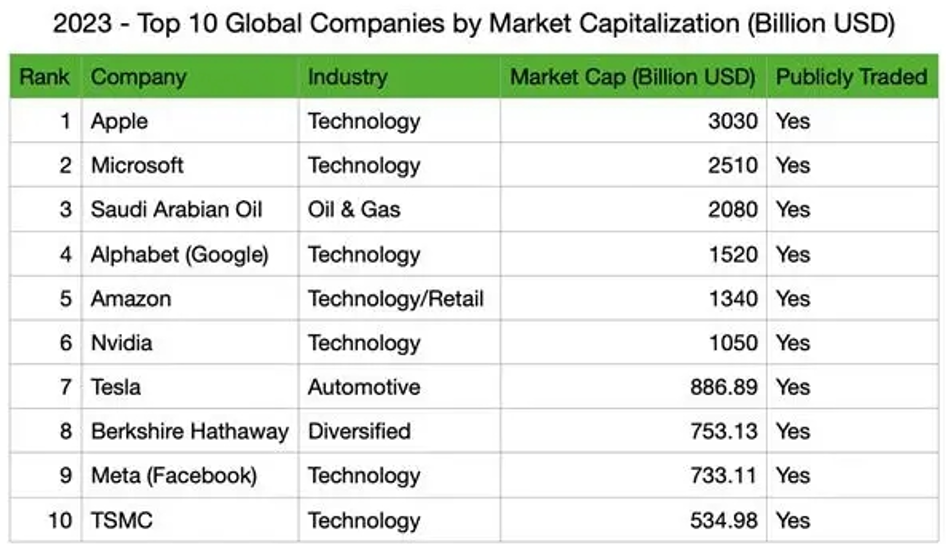This screenshot has height=544, width=946.
Task: Select the Rank column header
Action: click(x=45, y=77)
